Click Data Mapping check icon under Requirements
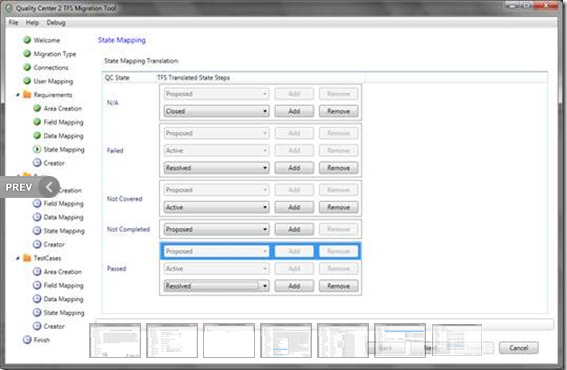The image size is (567, 370). tap(37, 135)
